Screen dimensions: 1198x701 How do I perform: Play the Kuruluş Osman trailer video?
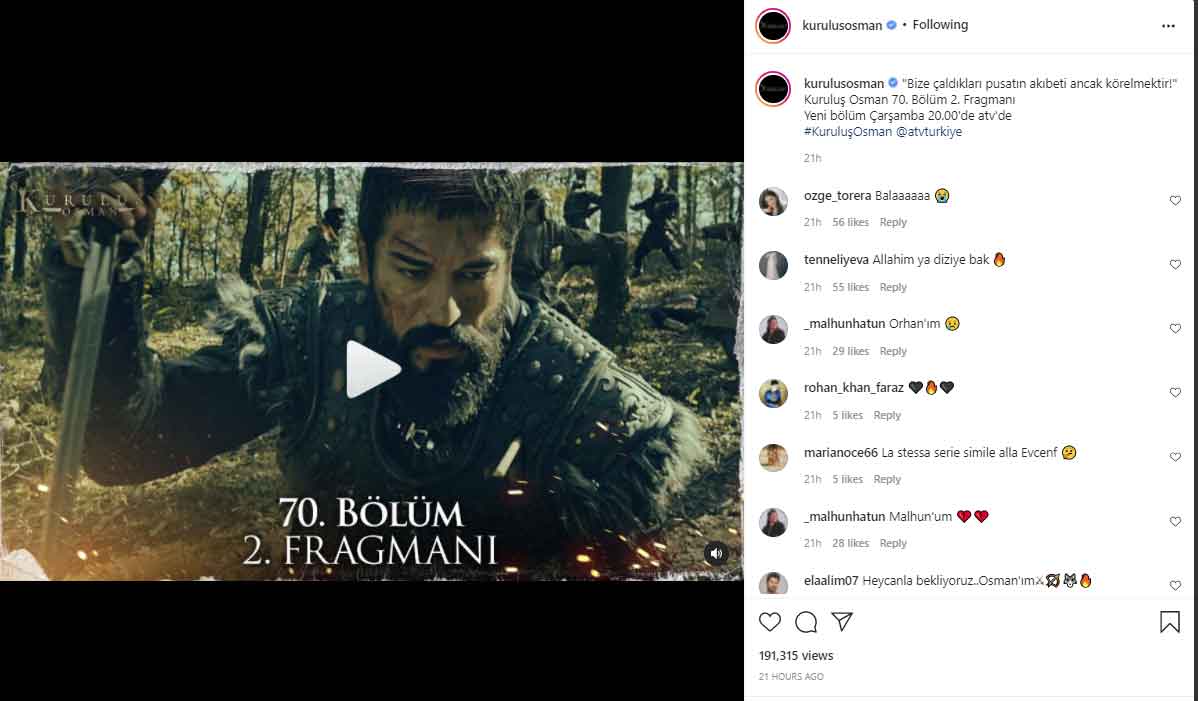click(373, 369)
